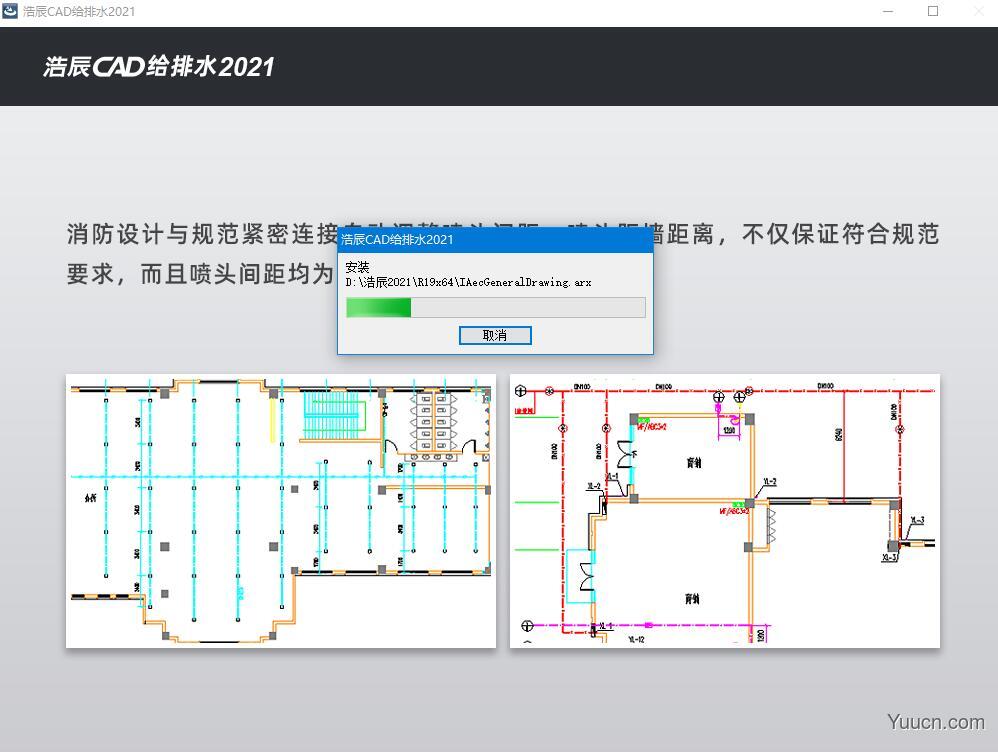
Task: Click the dialog title 浩辰CAD给排水2021
Action: point(397,239)
